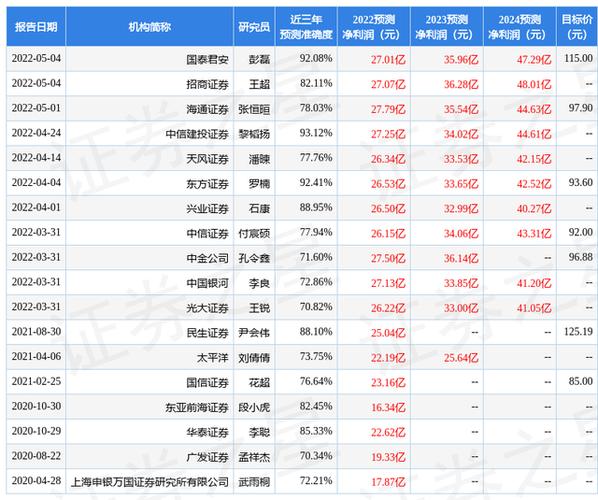
Task: Click the 报告日期 column header
Action: [36, 27]
